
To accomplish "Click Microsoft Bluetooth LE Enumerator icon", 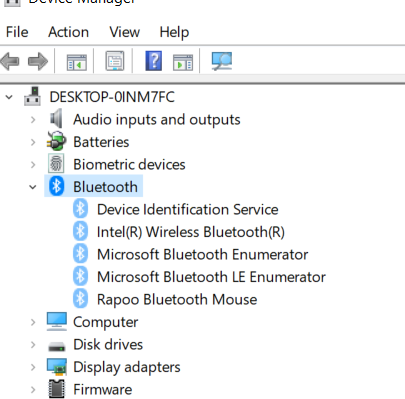I will point(80,276).
